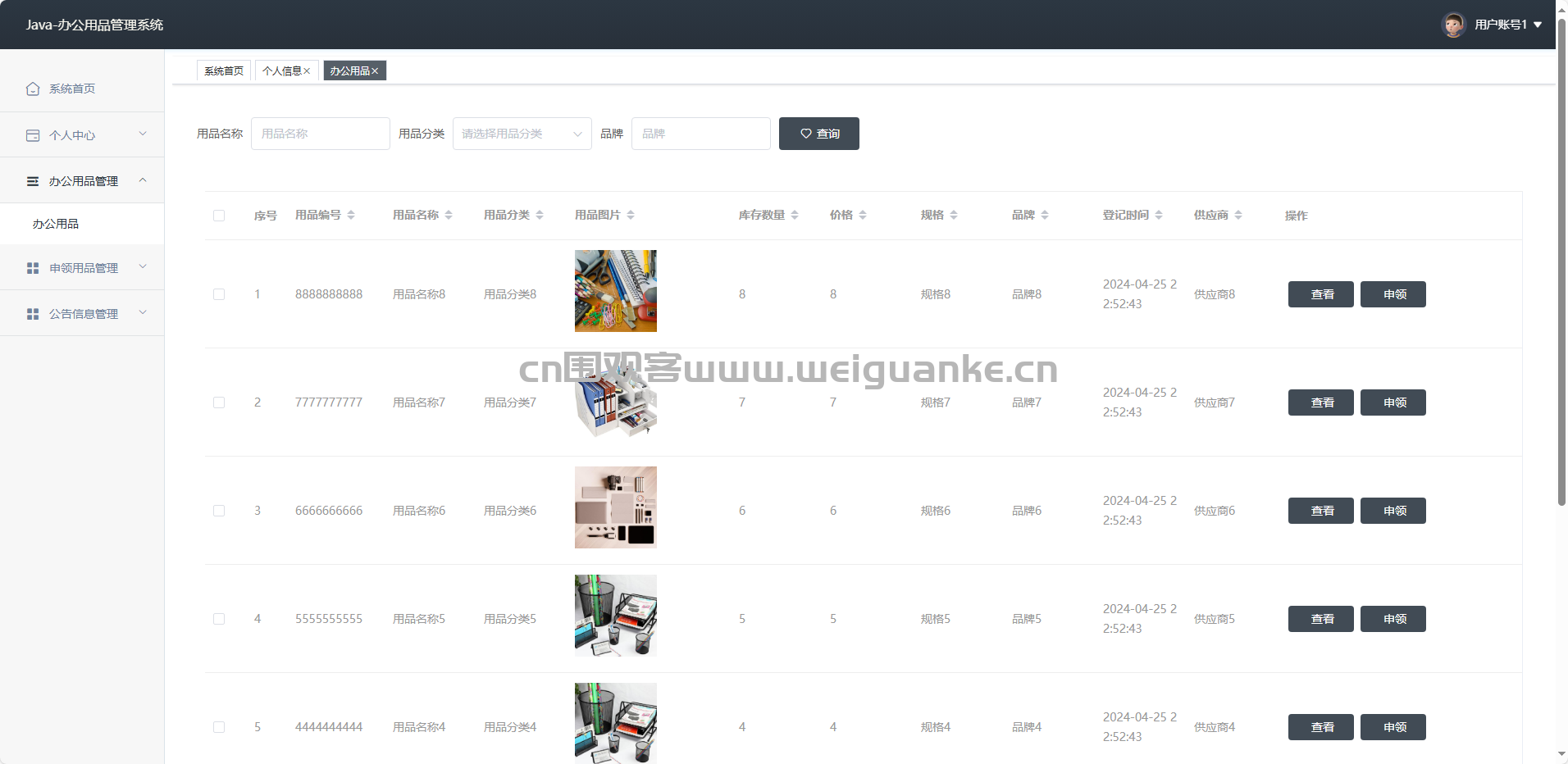Screen dimensions: 1568x764
Task: Select 办公用品 submenu item in sidebar
Action: coord(56,224)
